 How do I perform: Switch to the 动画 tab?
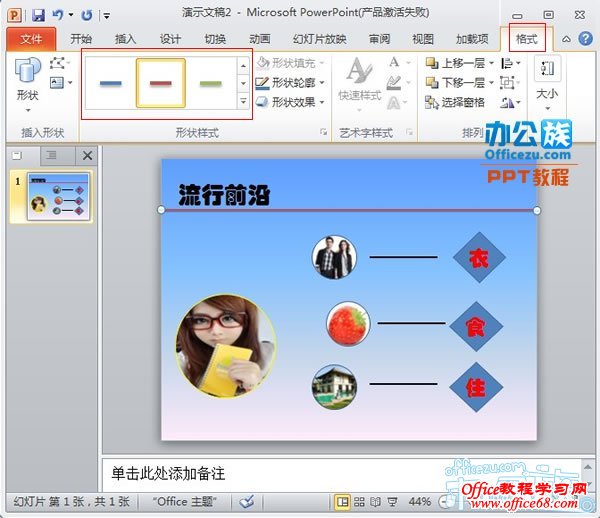click(259, 39)
